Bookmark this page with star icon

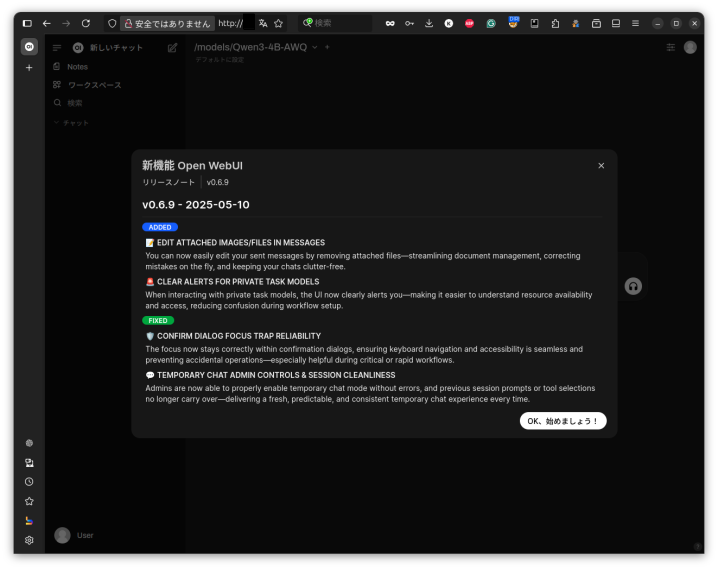[278, 23]
